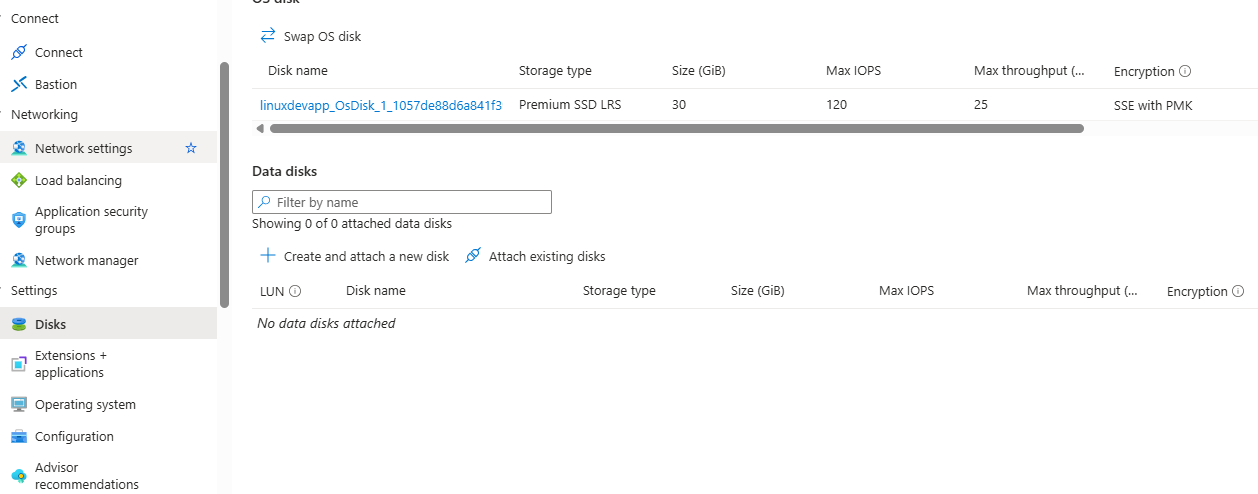Click data disks Storage type header
Screen dimensions: 1258x494
[x=619, y=291]
